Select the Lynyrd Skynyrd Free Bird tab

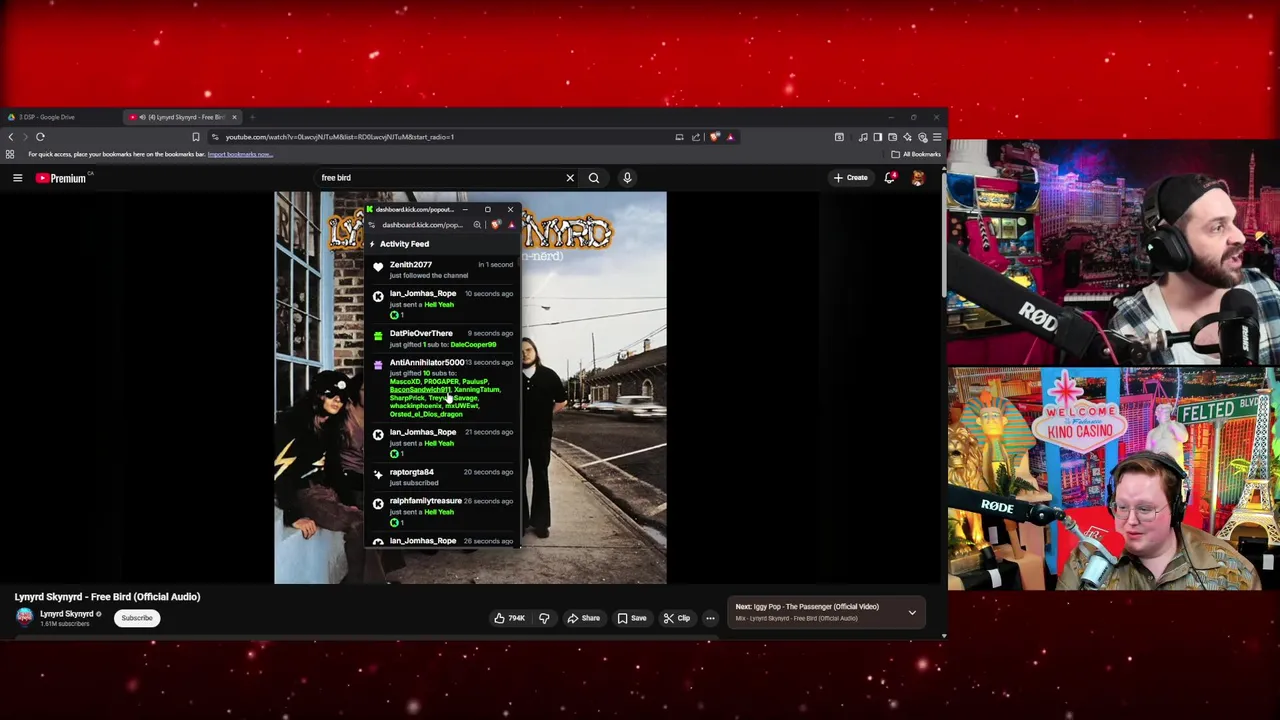[184, 117]
